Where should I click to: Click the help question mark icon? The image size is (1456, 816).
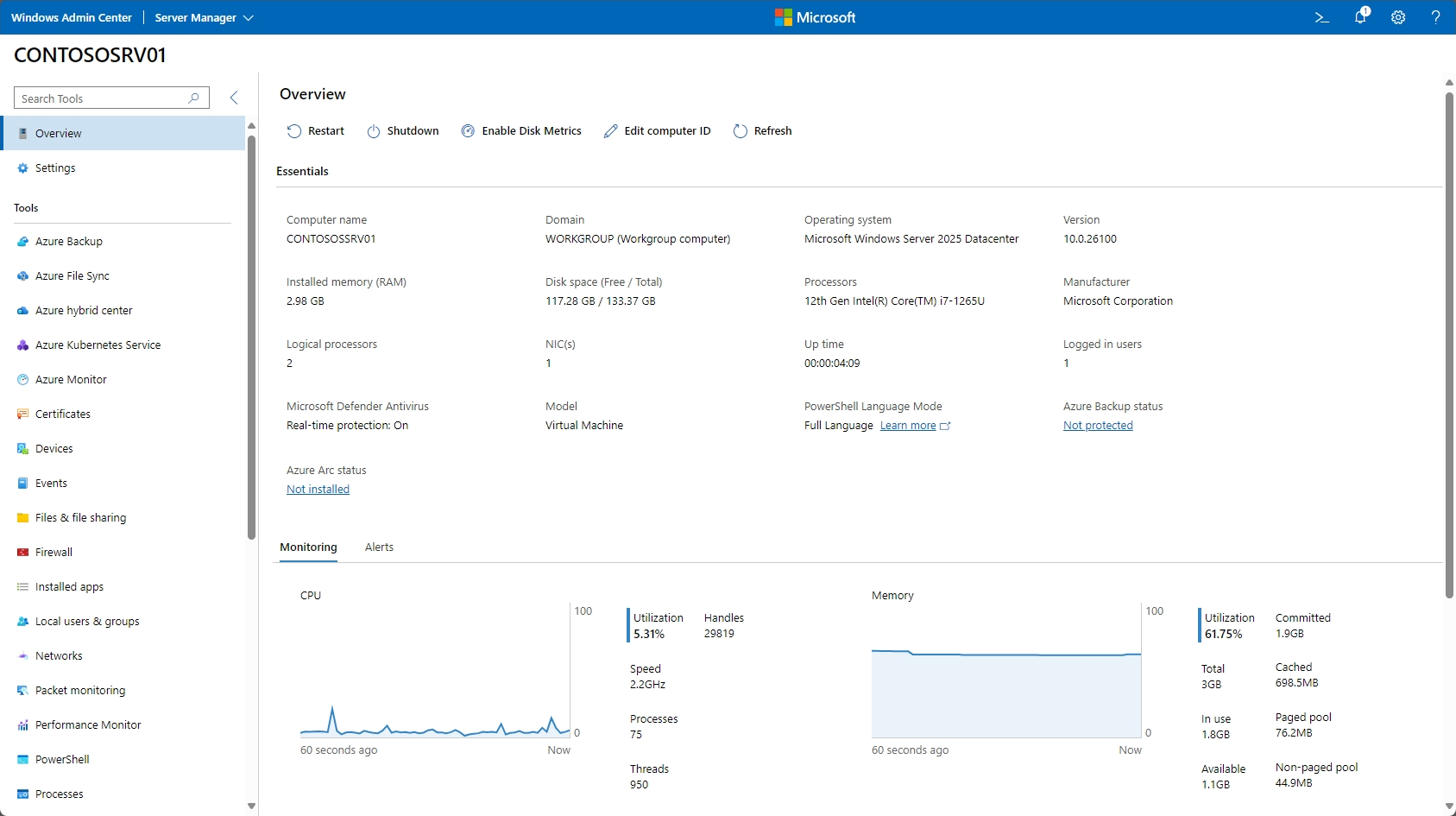1435,17
